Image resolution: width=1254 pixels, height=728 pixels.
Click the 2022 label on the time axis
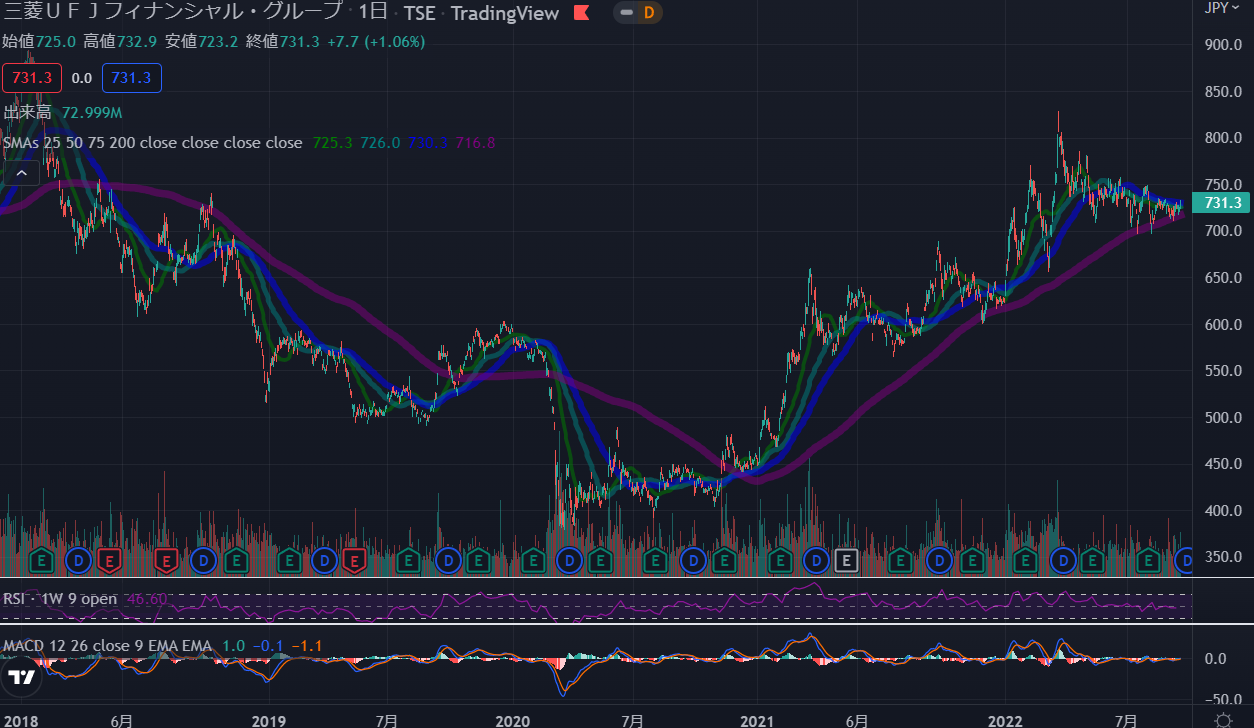[x=1004, y=720]
